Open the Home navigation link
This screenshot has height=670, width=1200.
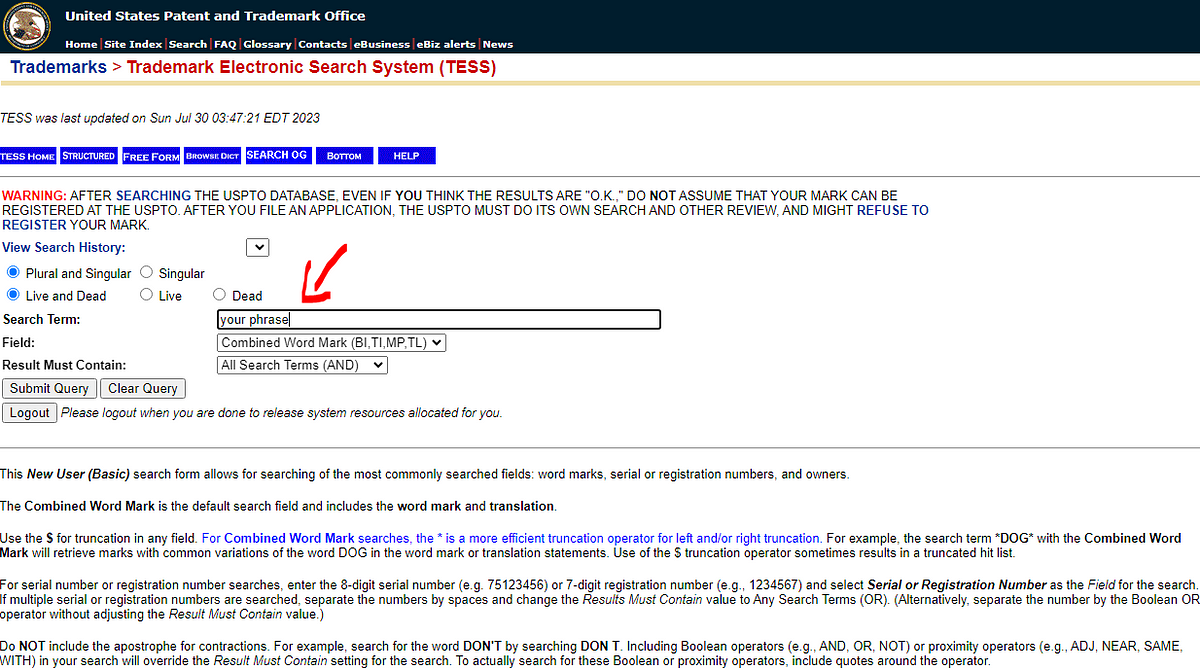(81, 44)
